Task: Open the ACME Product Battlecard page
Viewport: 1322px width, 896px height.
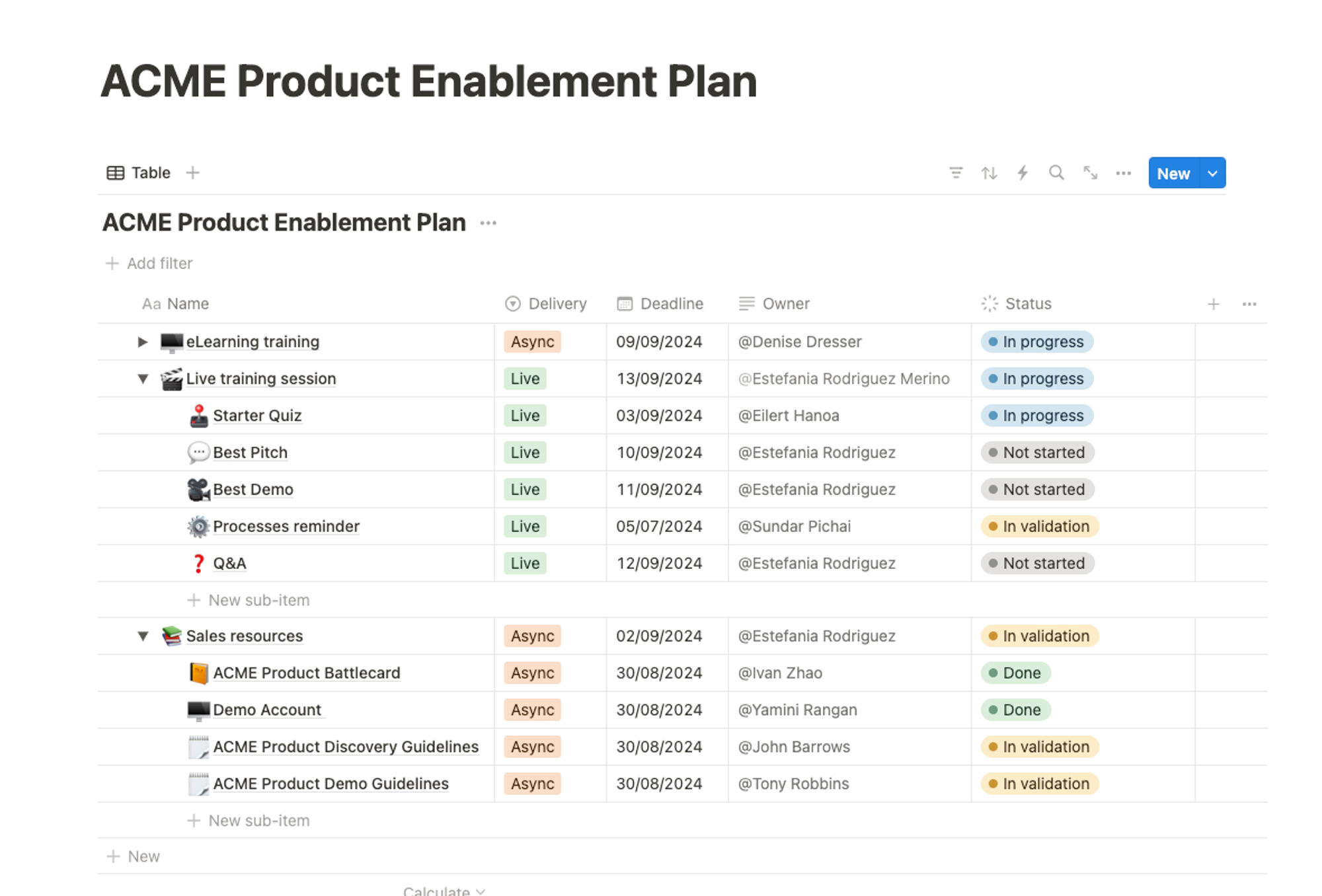Action: (x=306, y=673)
